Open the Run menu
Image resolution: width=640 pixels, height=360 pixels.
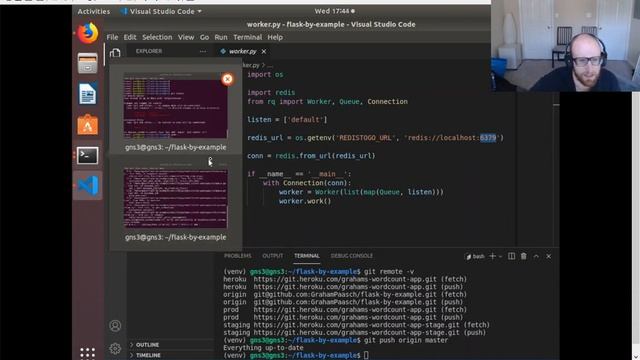221,37
